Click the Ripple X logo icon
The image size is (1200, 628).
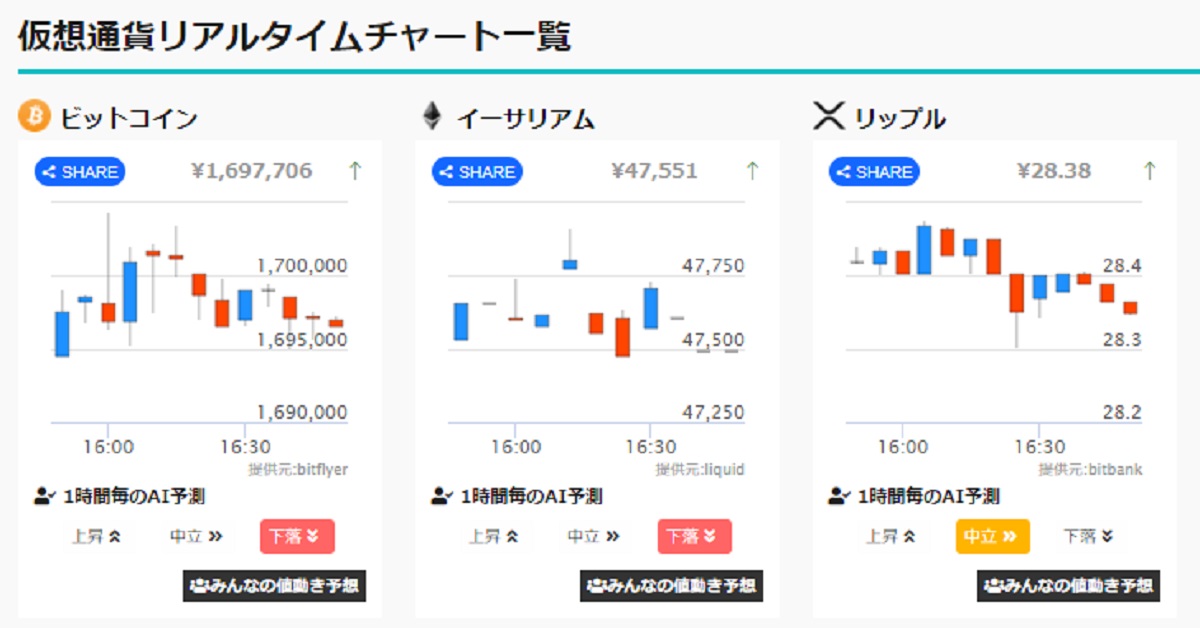click(828, 117)
